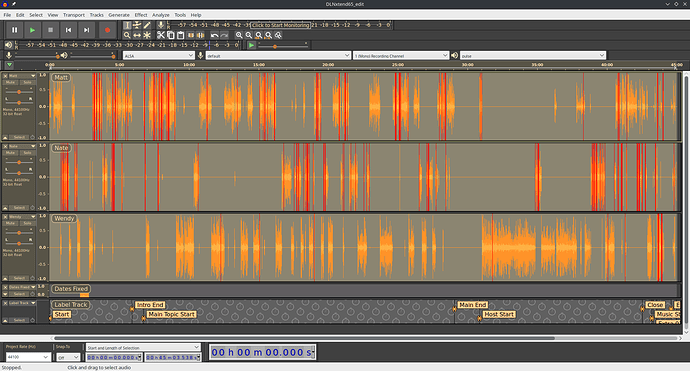Viewport: 690px width, 371px height.
Task: Play-at-speed green button
Action: 251,45
